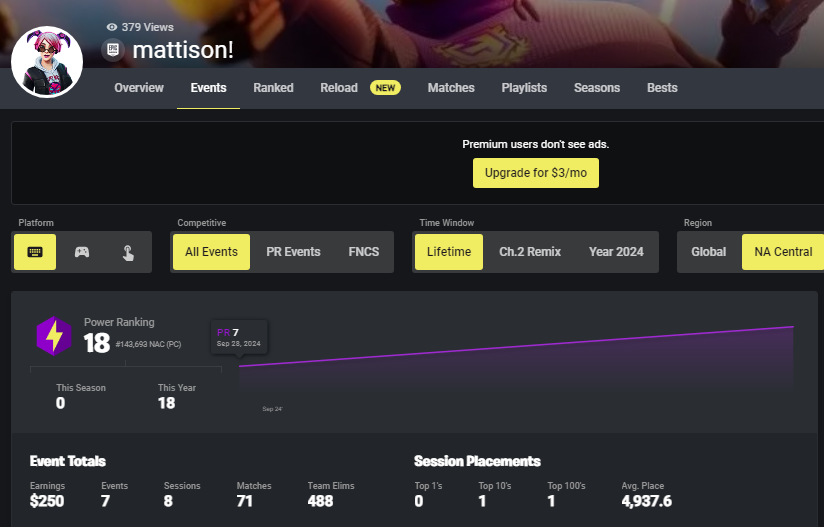This screenshot has width=824, height=527.
Task: Click the Top 10's value 1
Action: [x=482, y=501]
